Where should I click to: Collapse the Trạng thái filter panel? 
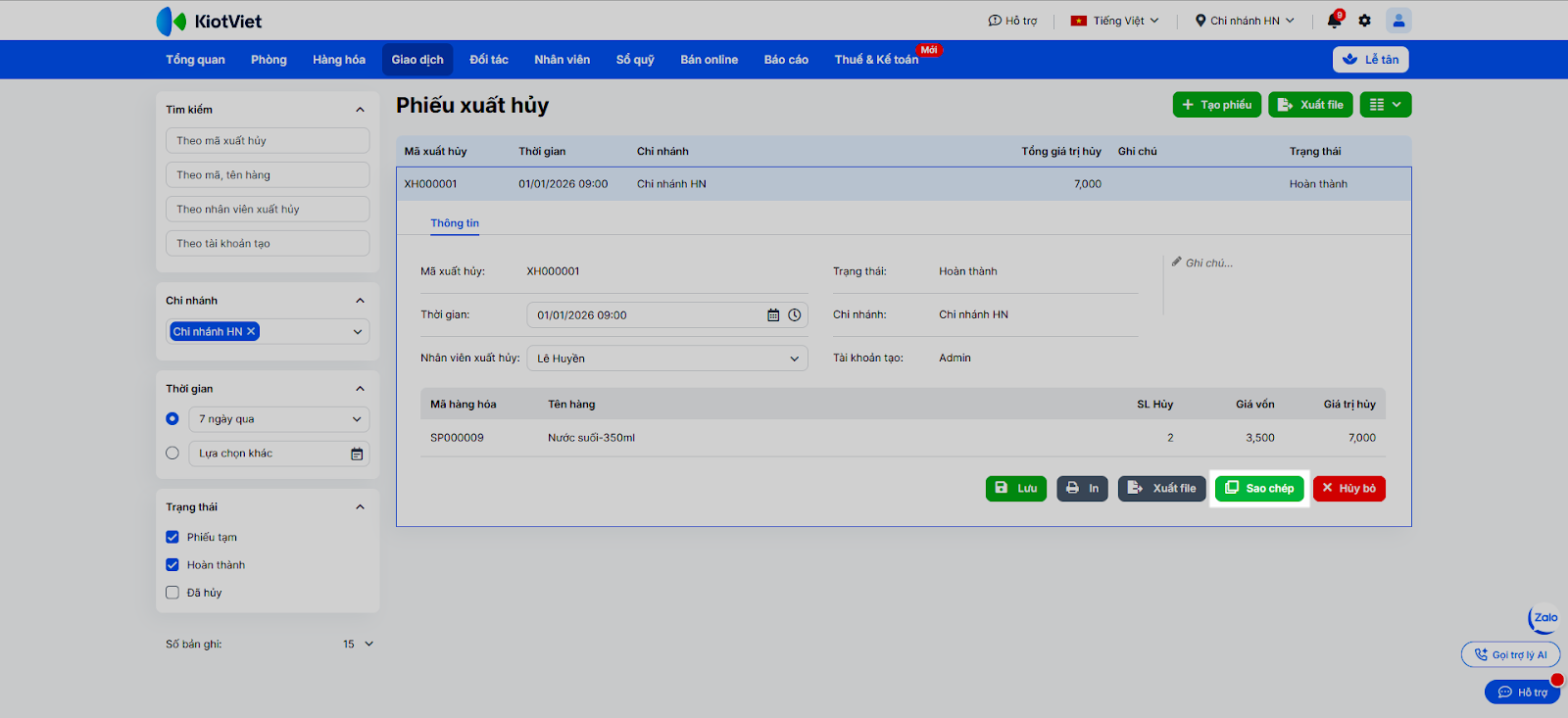click(360, 507)
